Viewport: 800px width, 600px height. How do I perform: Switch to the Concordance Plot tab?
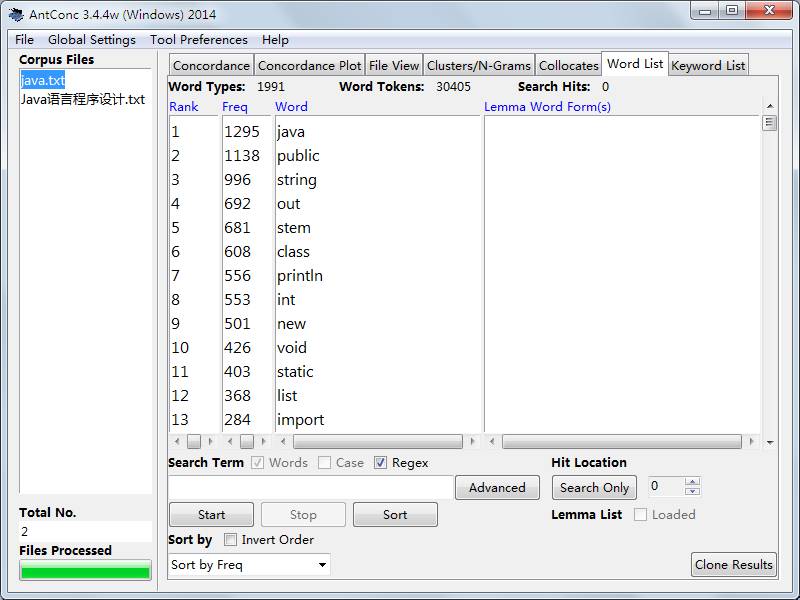[310, 65]
